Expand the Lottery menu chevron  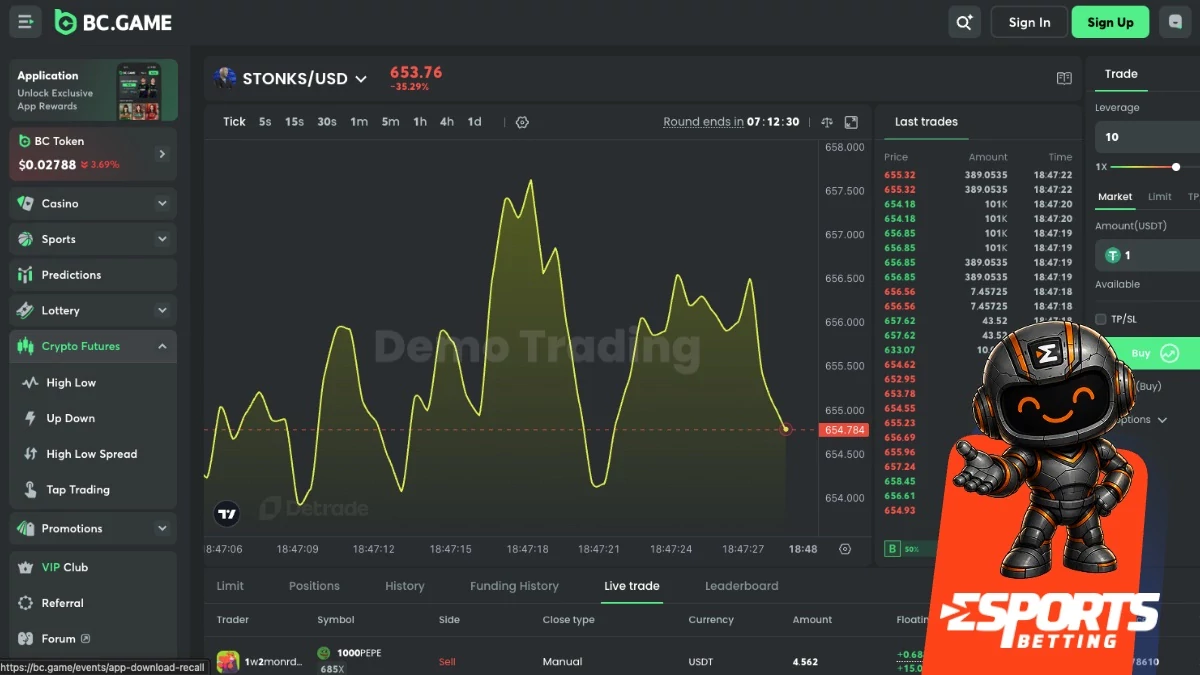(162, 311)
